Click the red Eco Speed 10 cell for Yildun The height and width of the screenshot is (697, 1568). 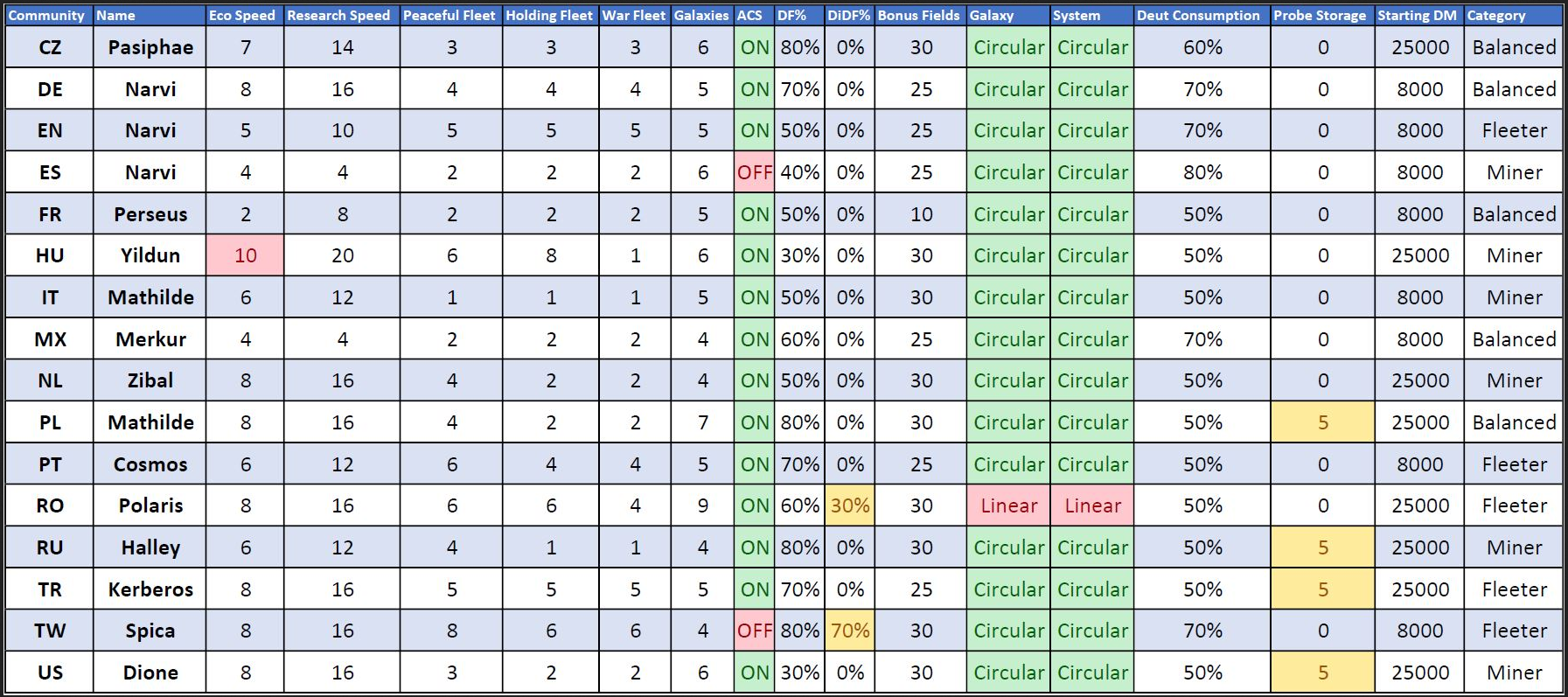246,255
